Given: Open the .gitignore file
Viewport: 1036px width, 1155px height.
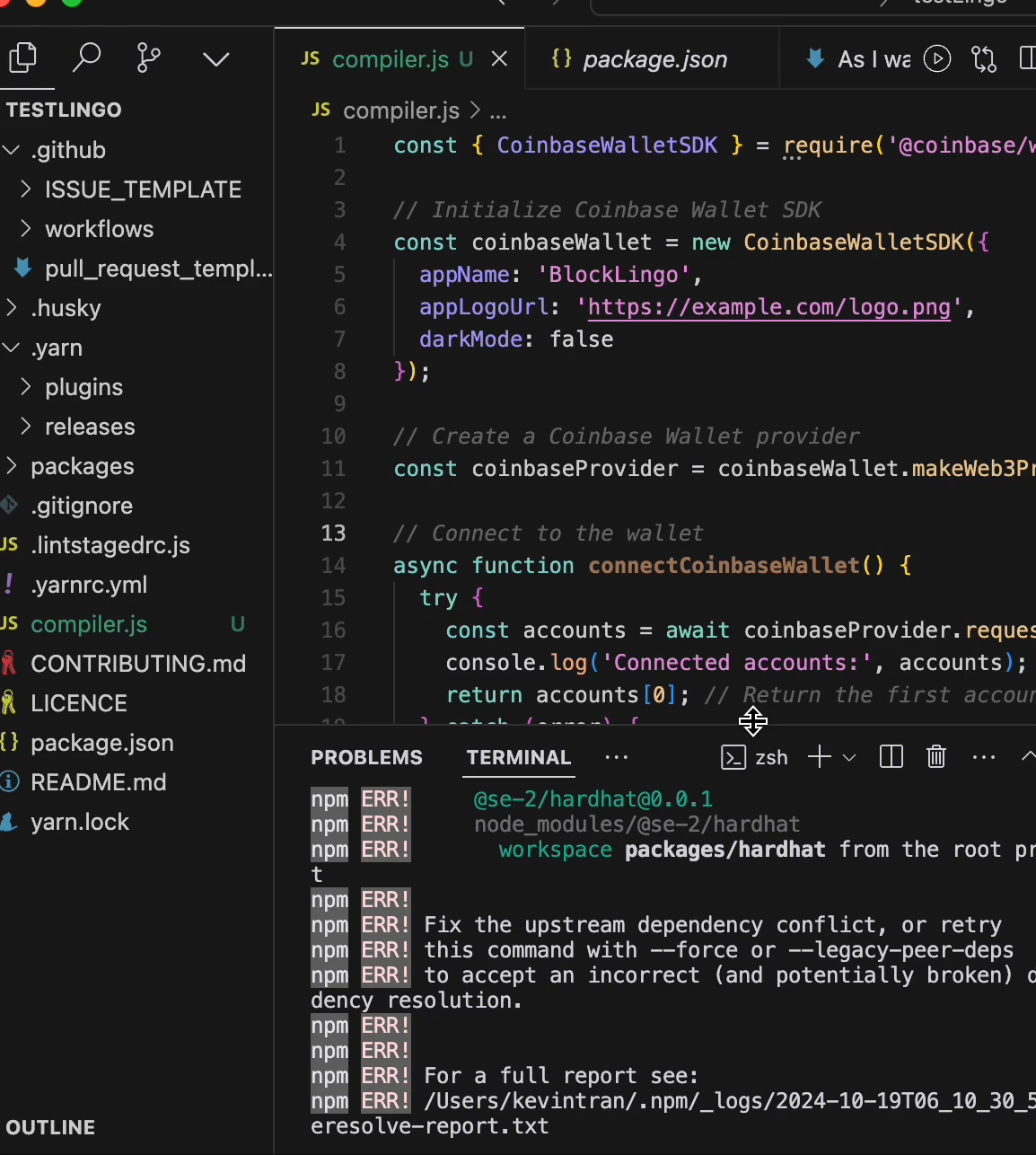Looking at the screenshot, I should coord(136,506).
